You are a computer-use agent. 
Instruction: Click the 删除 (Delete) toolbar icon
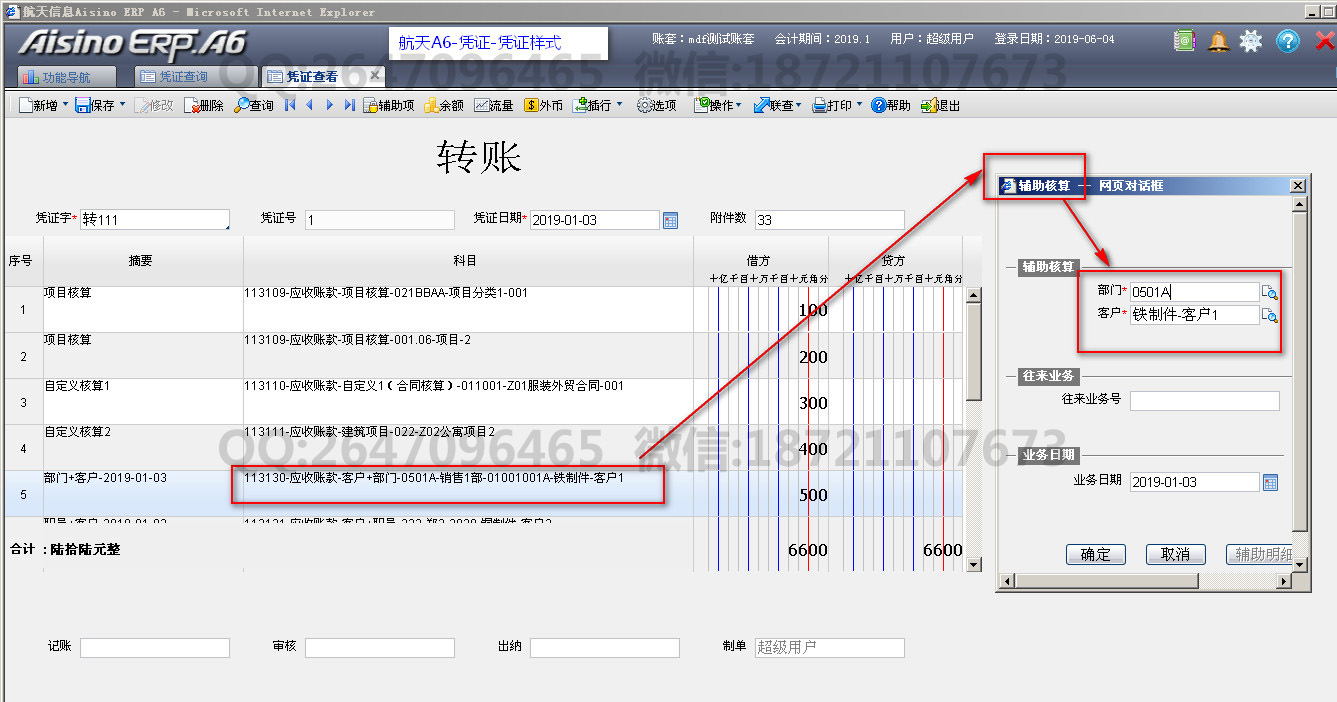pos(193,105)
